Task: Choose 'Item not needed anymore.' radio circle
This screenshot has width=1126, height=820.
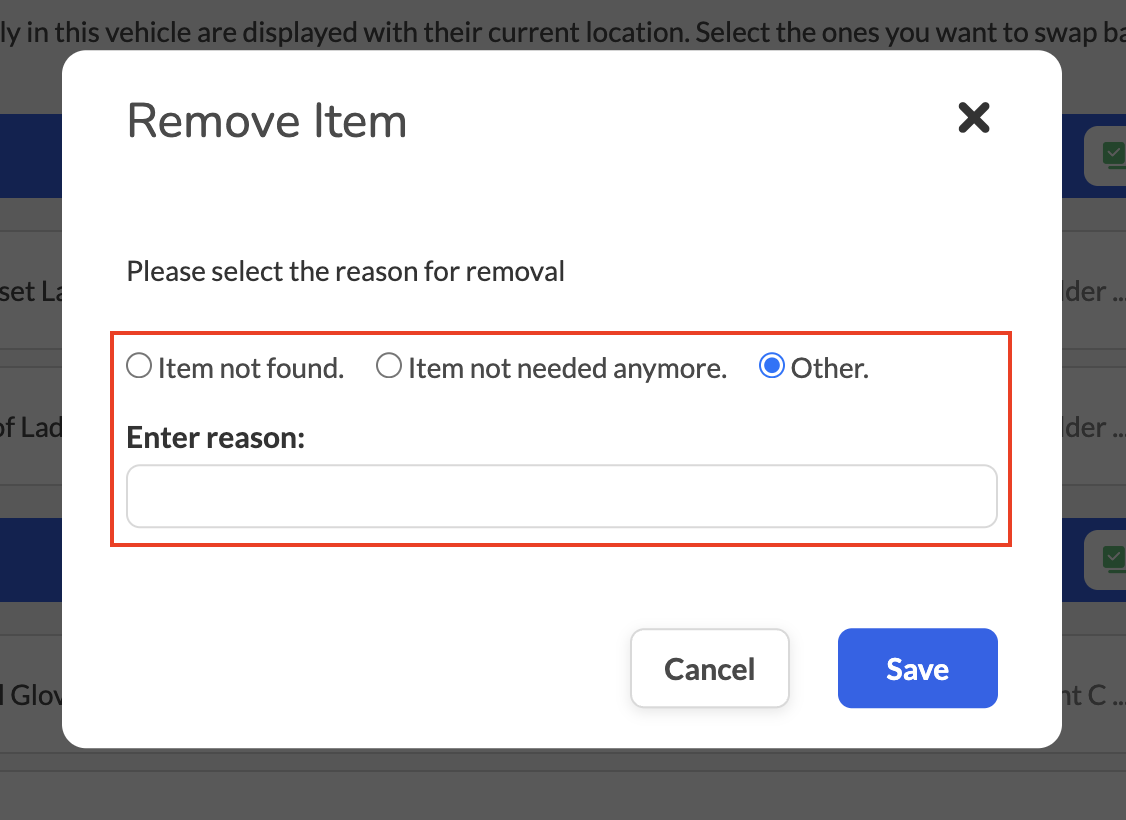Action: [x=389, y=365]
